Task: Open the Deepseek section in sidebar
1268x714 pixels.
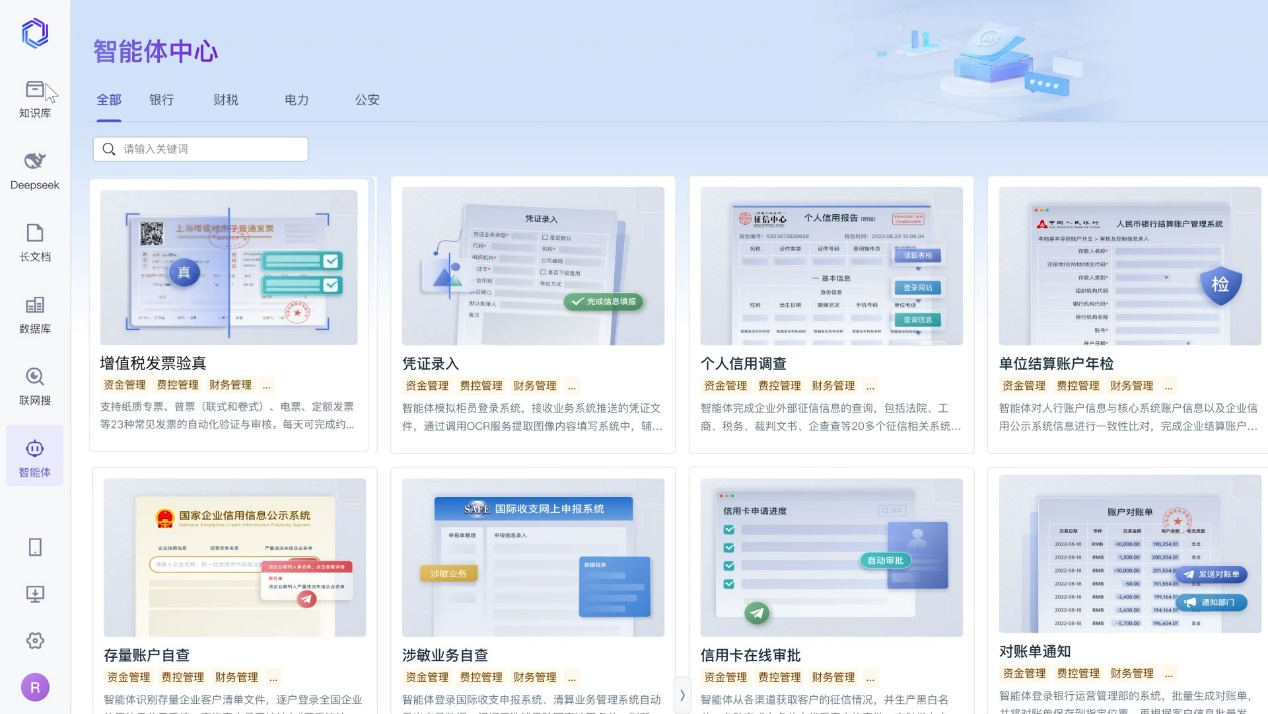Action: tap(34, 168)
